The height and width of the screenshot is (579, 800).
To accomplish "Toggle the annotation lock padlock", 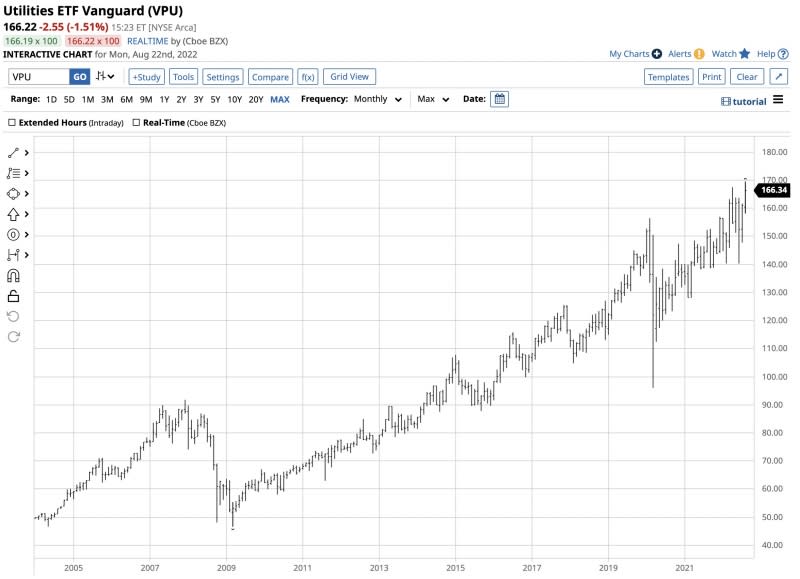I will [13, 295].
